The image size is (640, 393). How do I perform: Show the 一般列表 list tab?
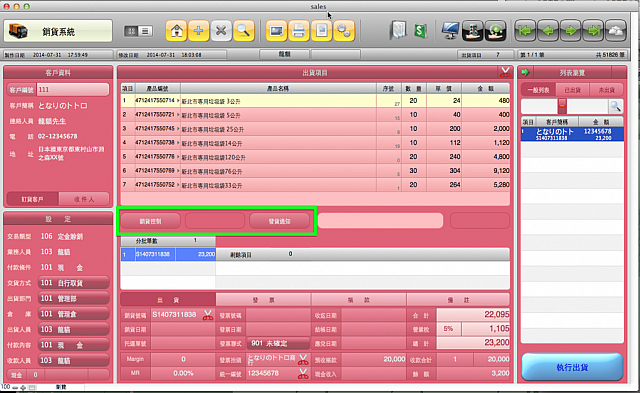point(538,90)
